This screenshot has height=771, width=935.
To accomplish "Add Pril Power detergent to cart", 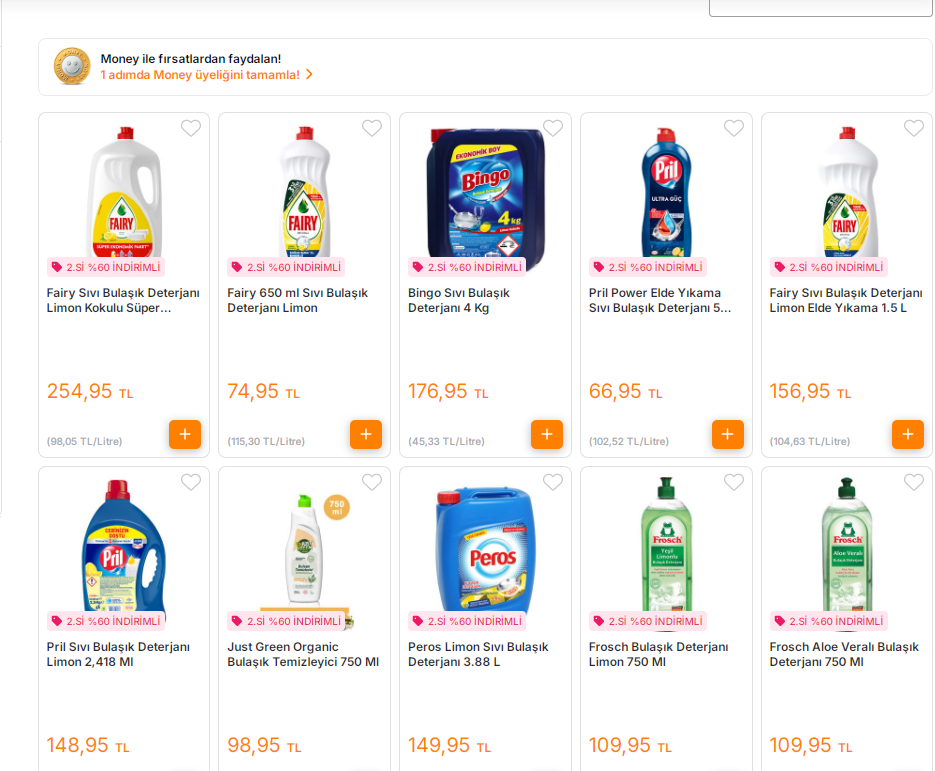I will coord(727,434).
